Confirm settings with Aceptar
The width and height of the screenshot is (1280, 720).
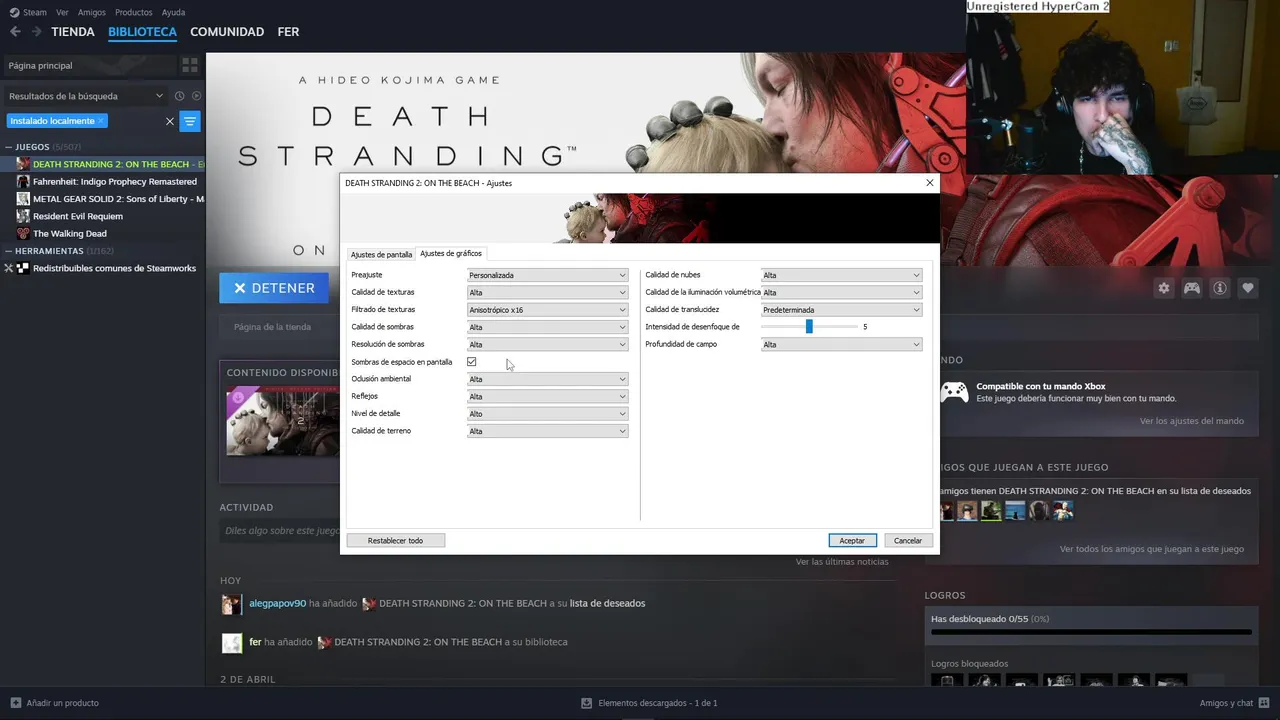pos(852,540)
